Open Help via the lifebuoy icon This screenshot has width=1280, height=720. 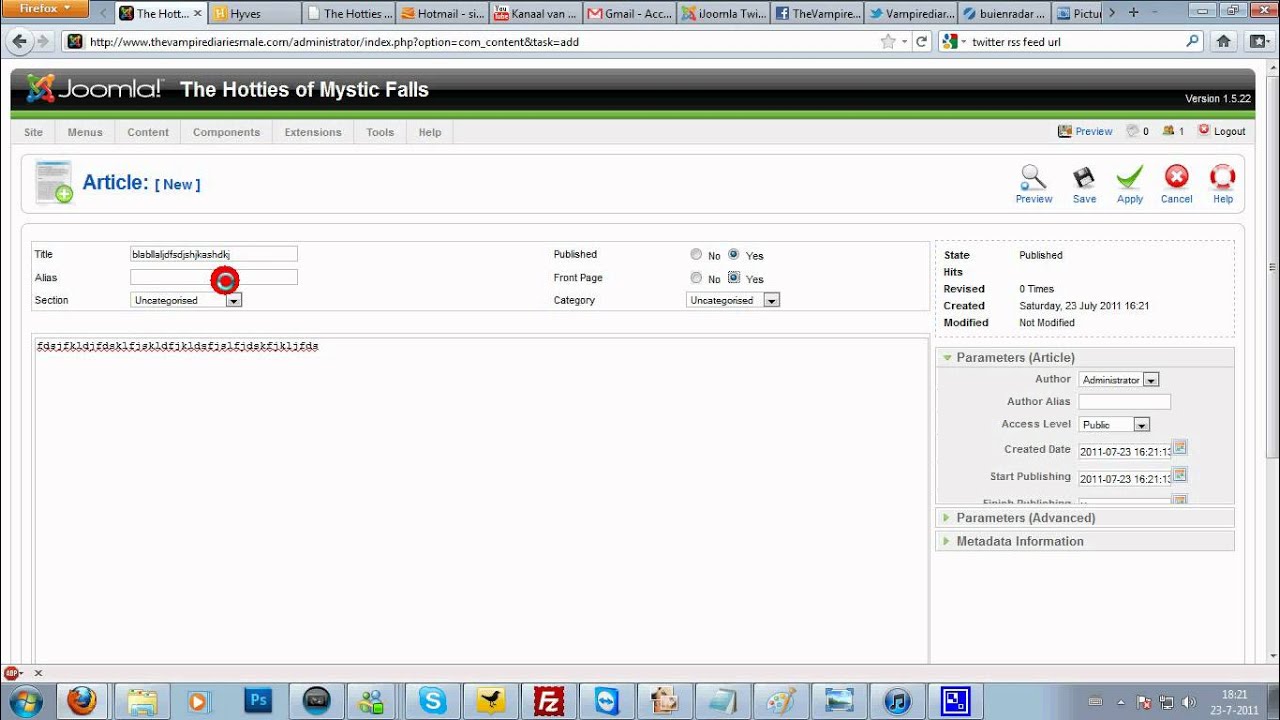[x=1223, y=178]
